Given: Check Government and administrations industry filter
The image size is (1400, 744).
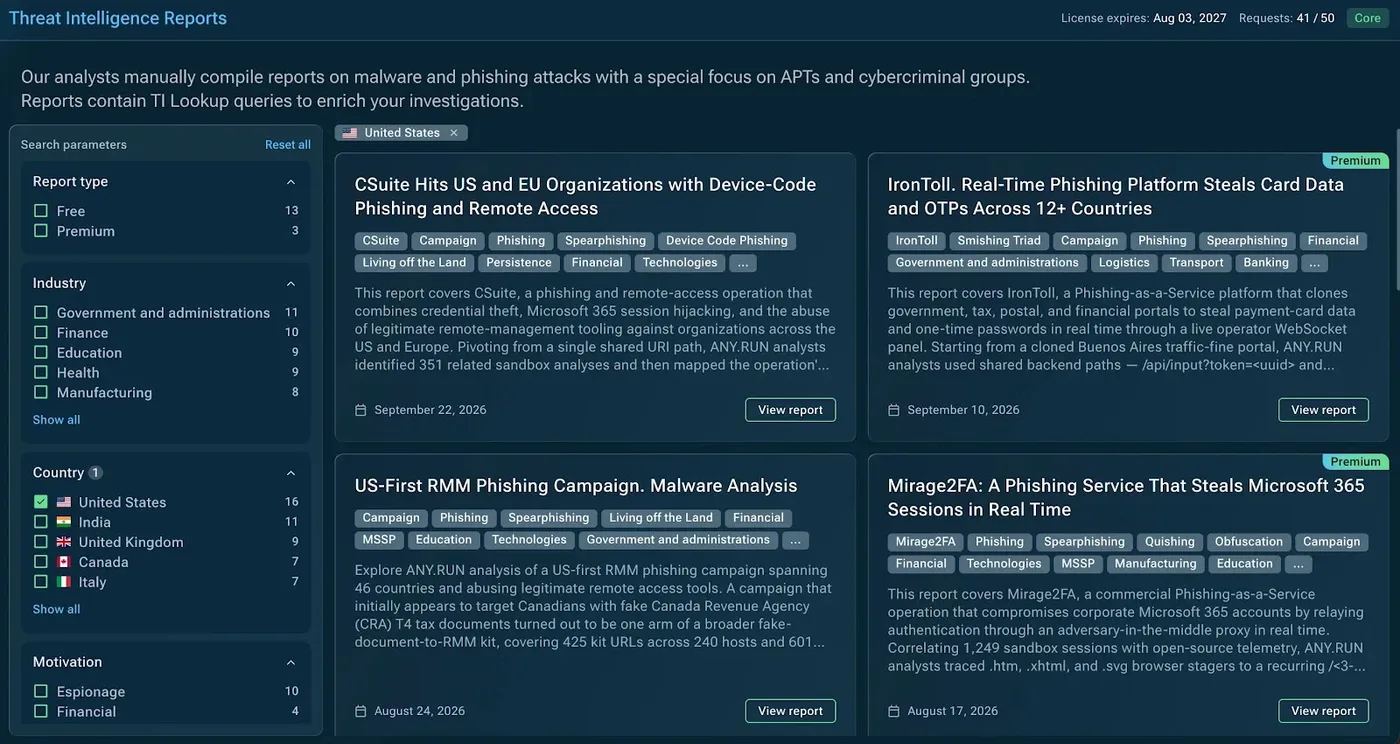Looking at the screenshot, I should [x=41, y=313].
